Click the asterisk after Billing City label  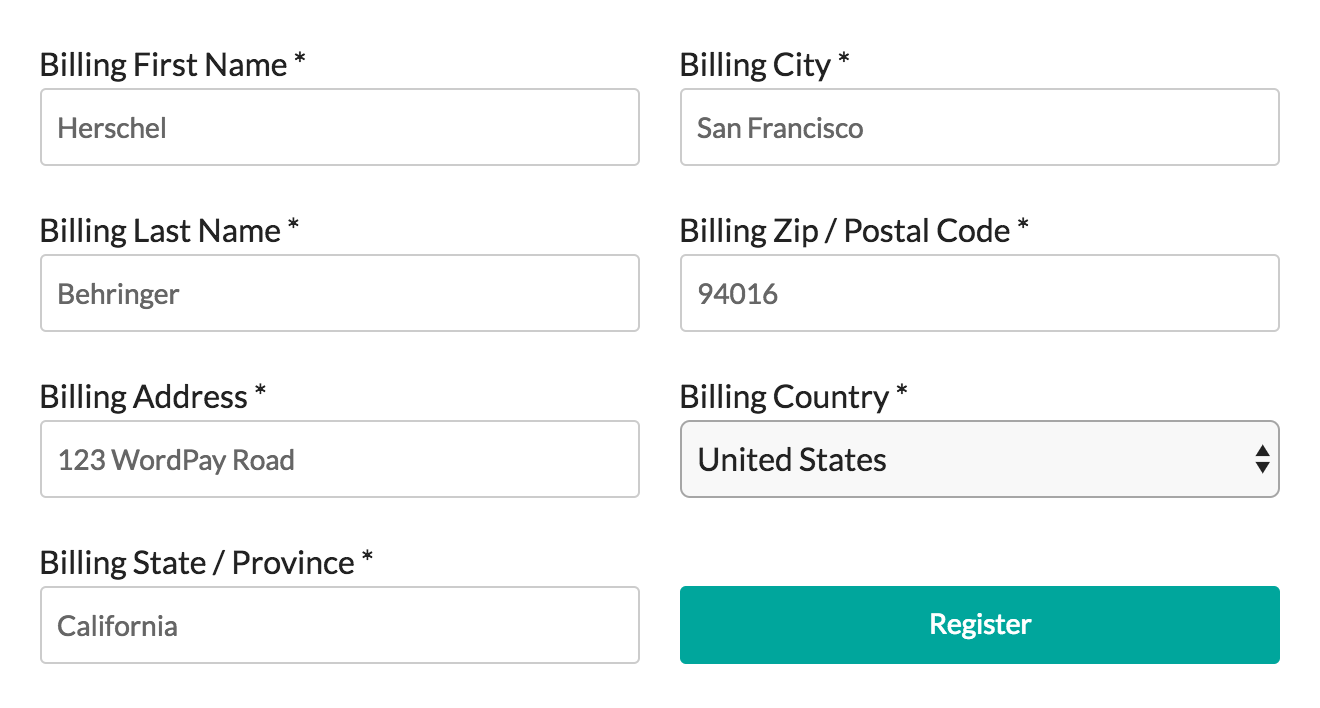pyautogui.click(x=844, y=62)
